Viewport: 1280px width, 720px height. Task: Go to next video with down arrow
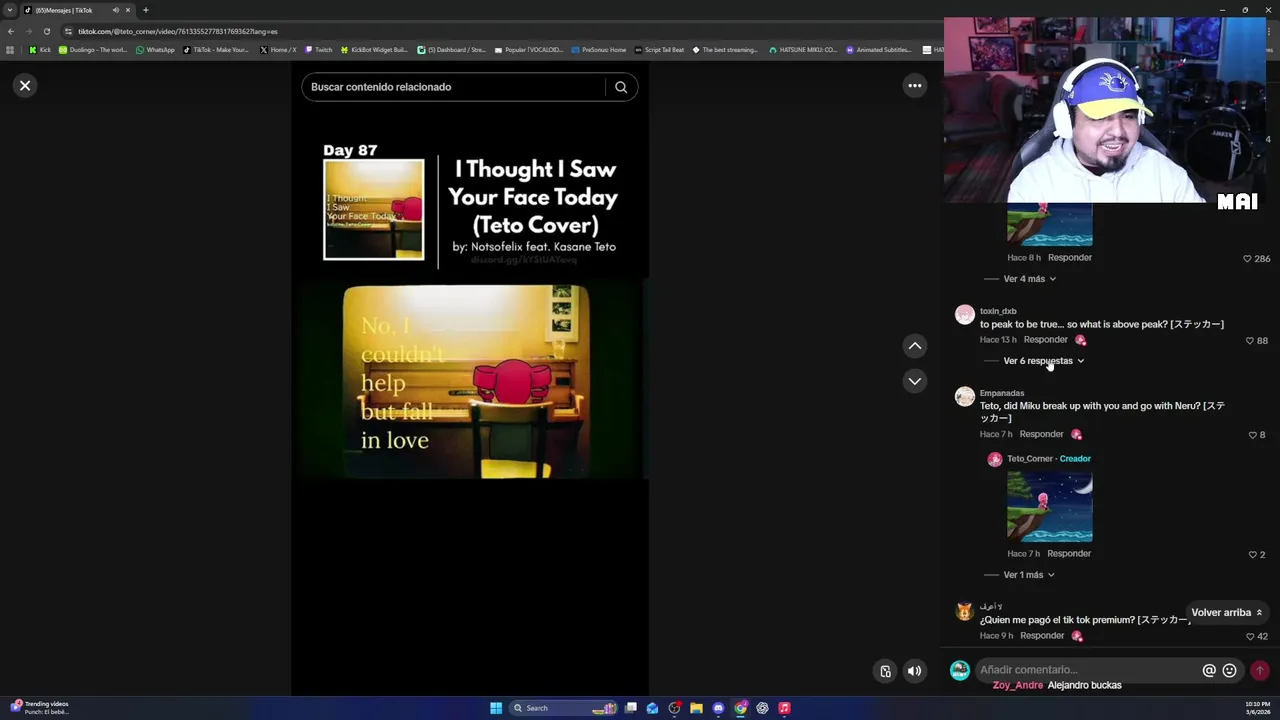pyautogui.click(x=914, y=381)
